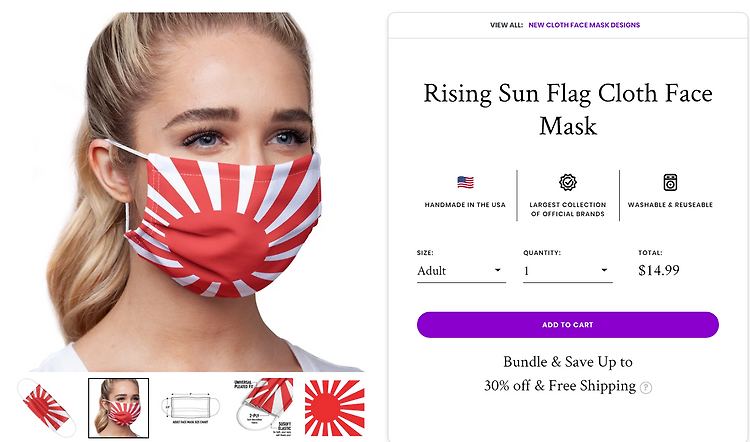Click the Quantity dropdown arrow
The height and width of the screenshot is (442, 750).
pyautogui.click(x=604, y=270)
